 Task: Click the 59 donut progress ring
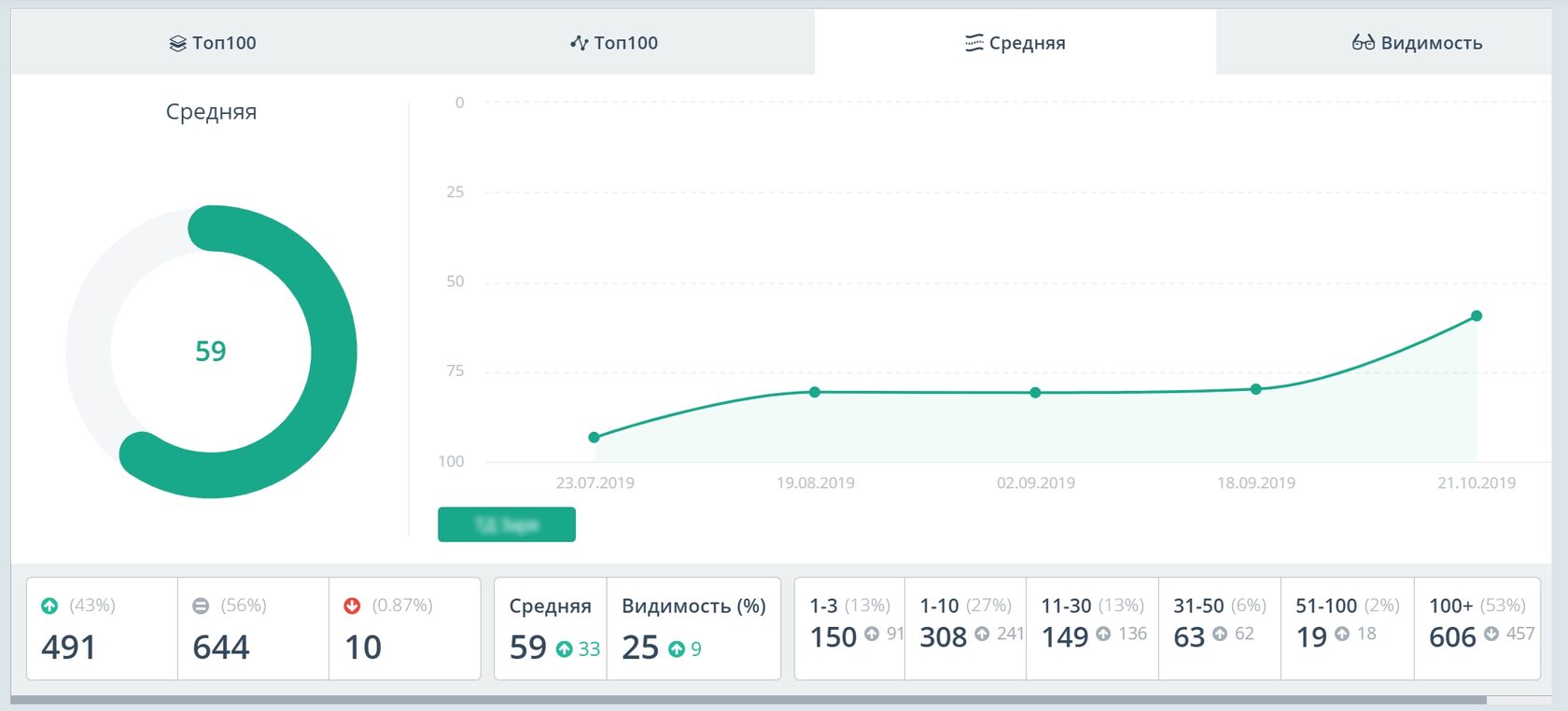click(211, 352)
